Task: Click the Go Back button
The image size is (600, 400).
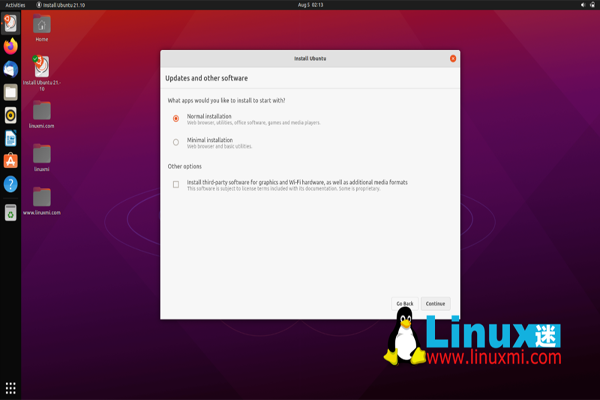Action: [x=405, y=304]
